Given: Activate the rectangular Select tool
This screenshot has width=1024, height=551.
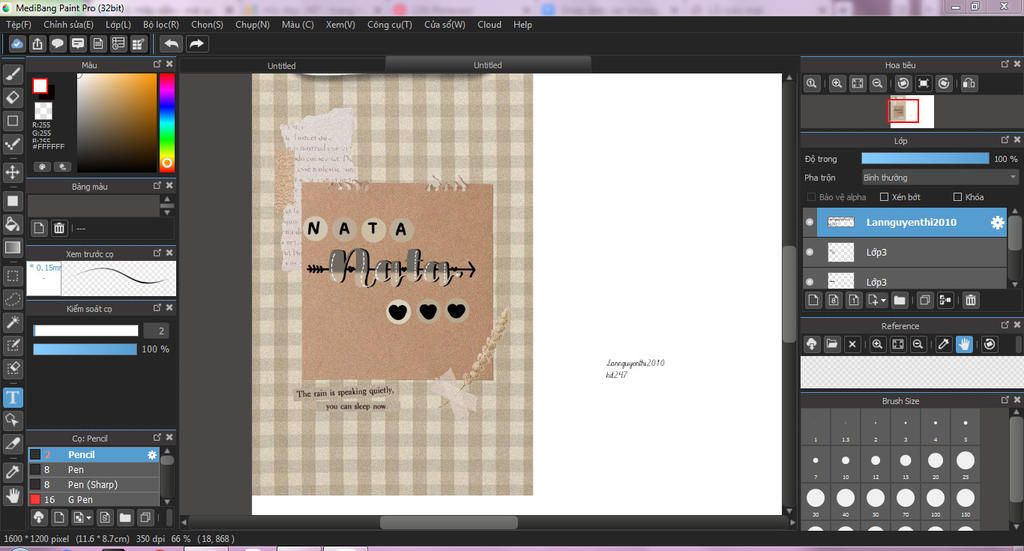Looking at the screenshot, I should [x=13, y=276].
